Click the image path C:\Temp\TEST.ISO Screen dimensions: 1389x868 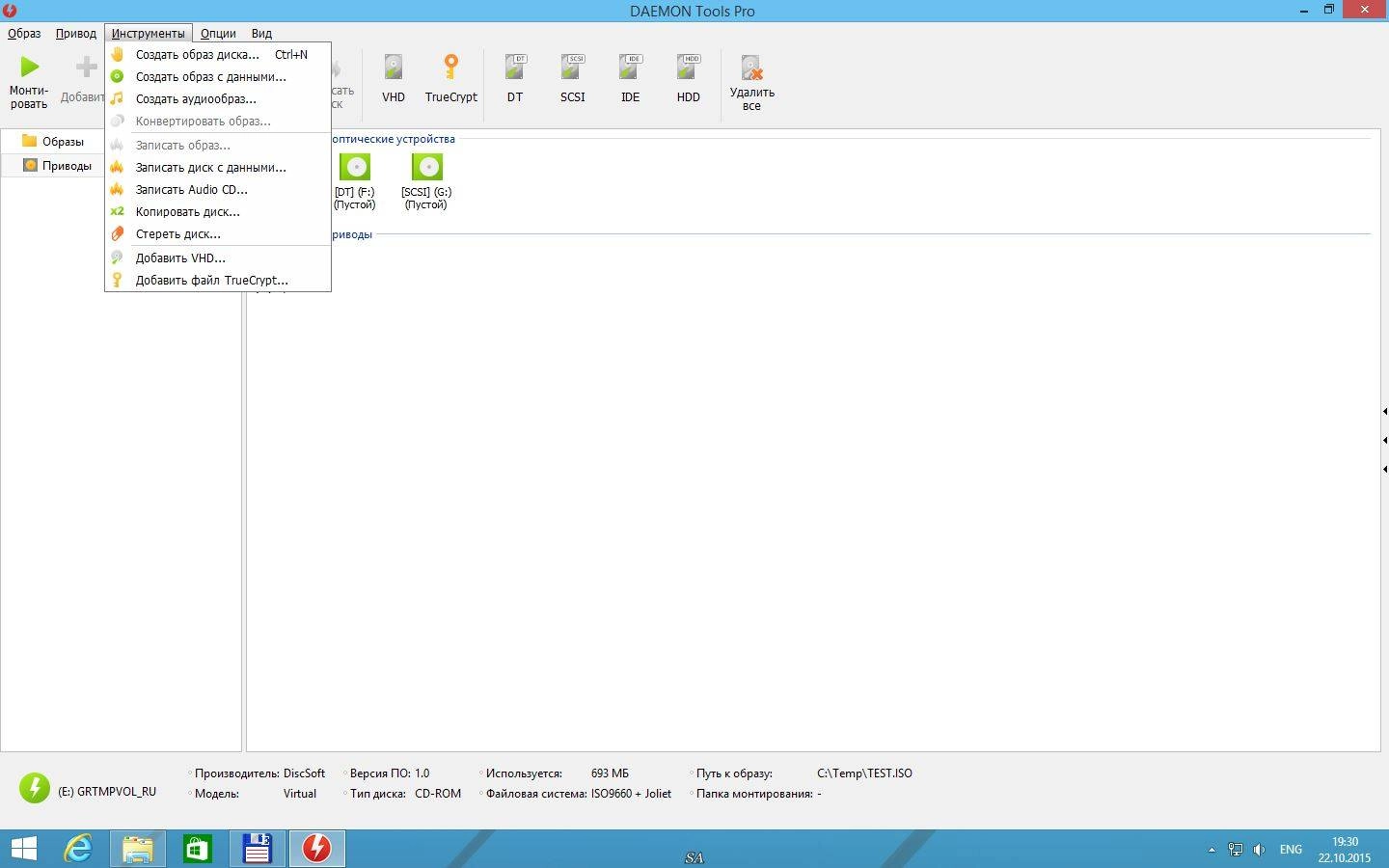pyautogui.click(x=864, y=773)
